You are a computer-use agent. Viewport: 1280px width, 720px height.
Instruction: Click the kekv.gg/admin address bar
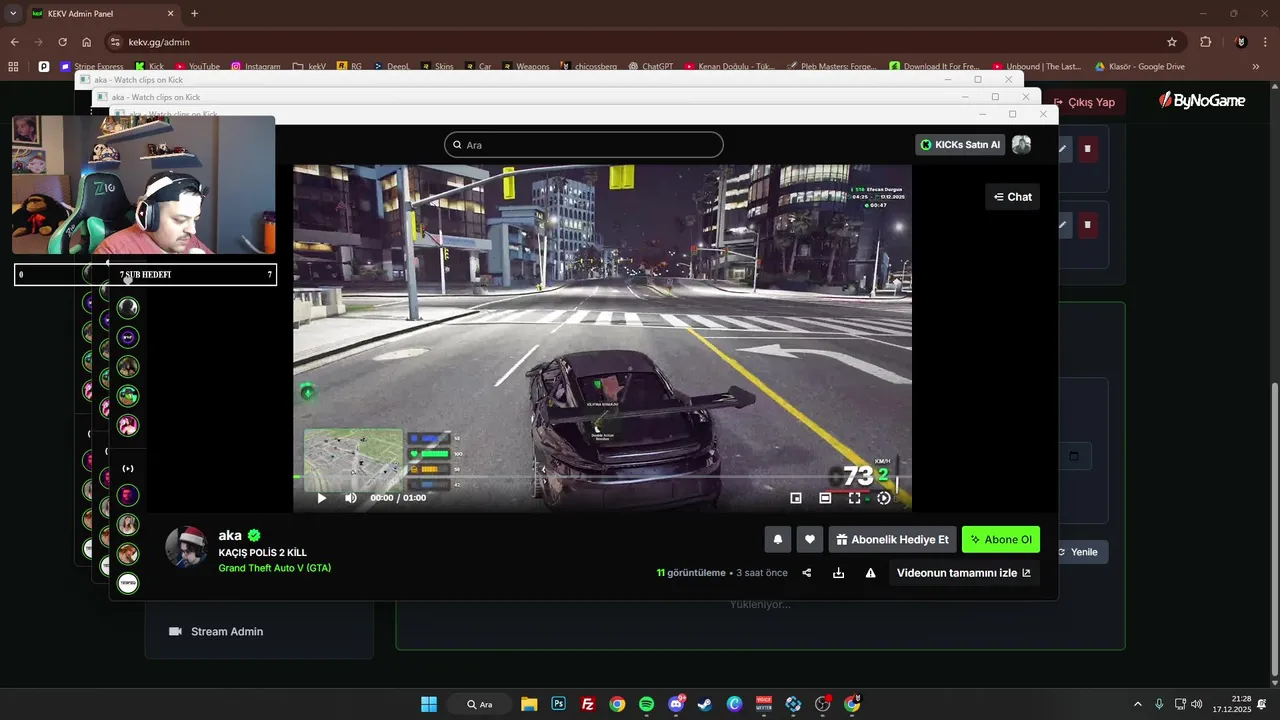click(640, 42)
